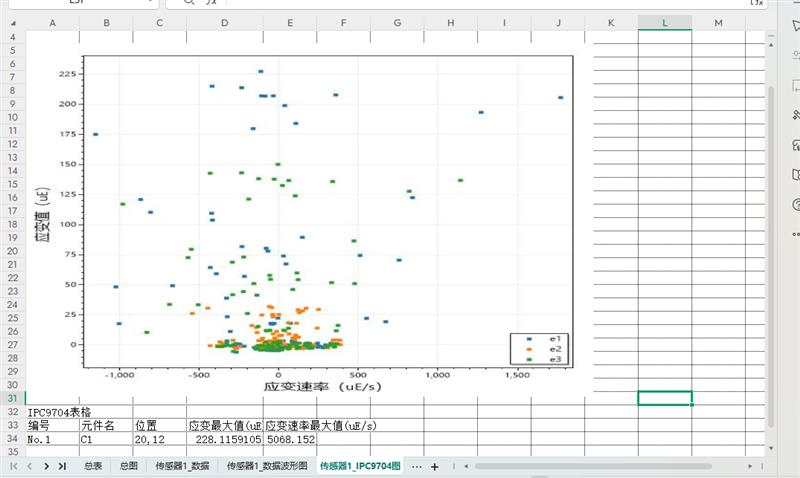
Task: Open the 传感器1_数据 sheet tab
Action: tap(182, 466)
